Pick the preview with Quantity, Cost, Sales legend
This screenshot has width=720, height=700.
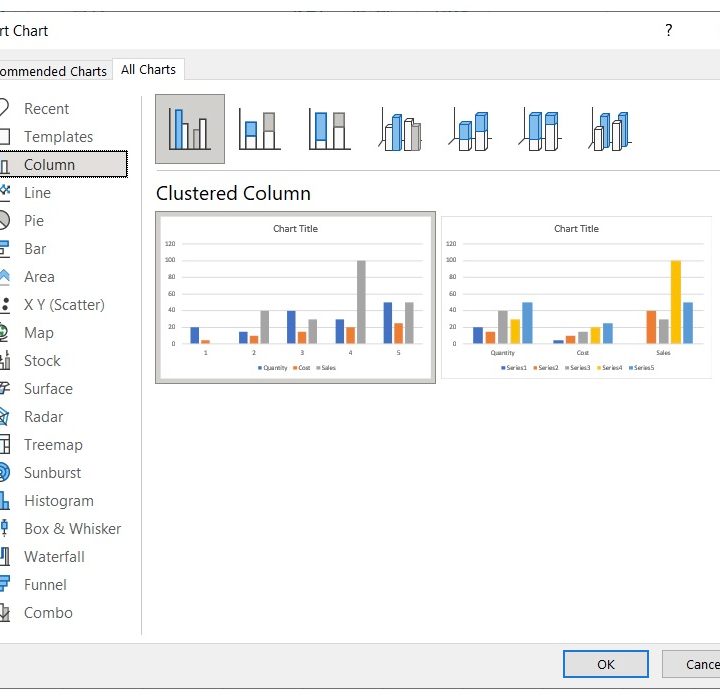point(295,297)
